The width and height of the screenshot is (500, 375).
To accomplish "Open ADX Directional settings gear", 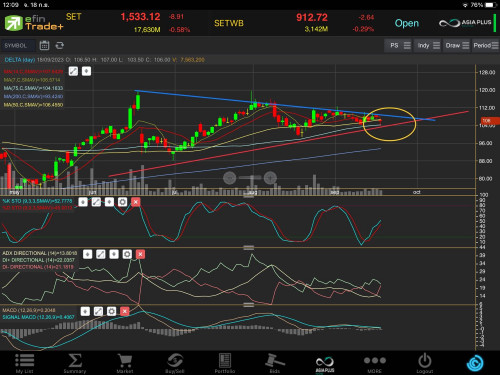I will [x=127, y=254].
